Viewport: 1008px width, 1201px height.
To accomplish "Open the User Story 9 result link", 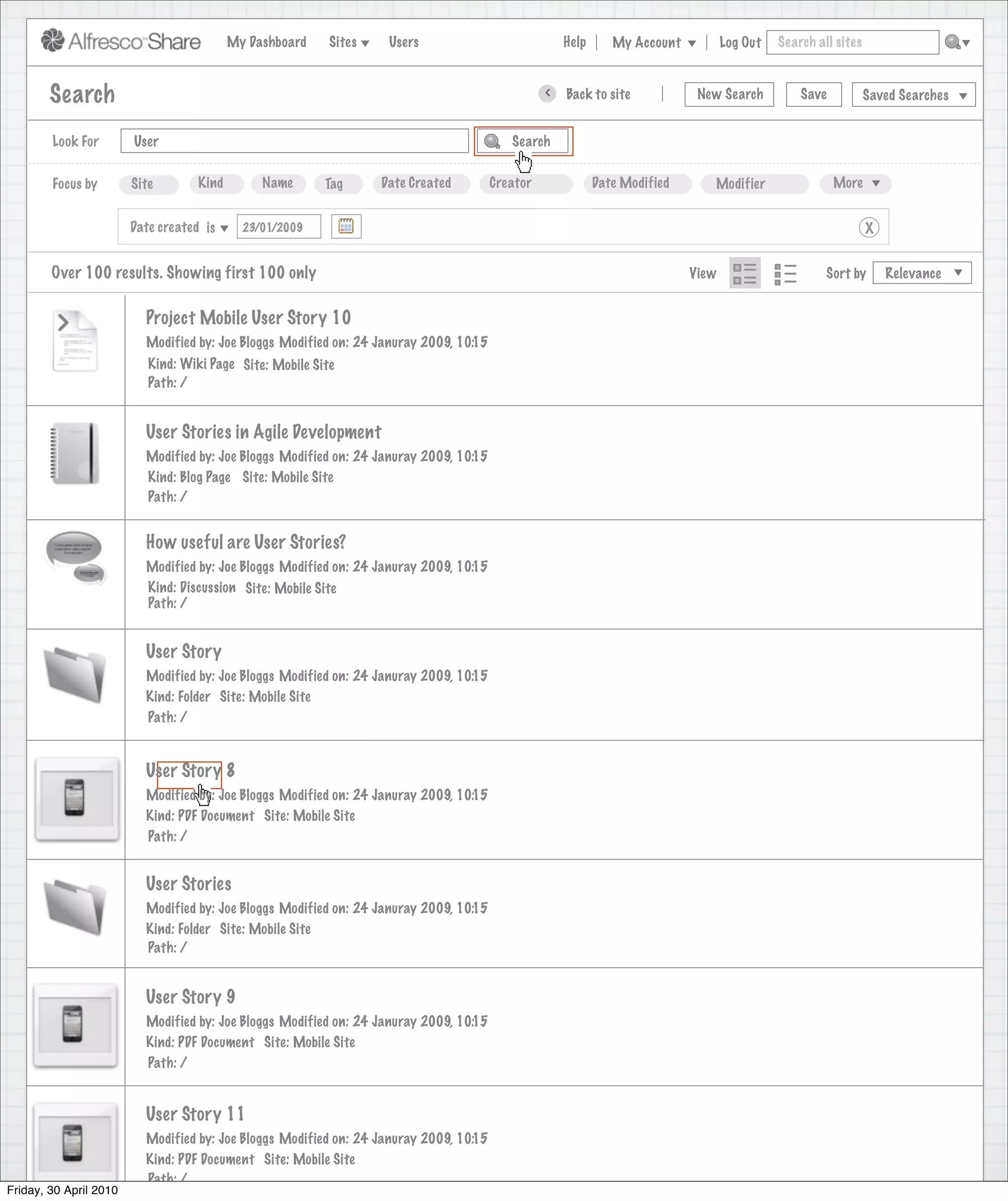I will (190, 997).
